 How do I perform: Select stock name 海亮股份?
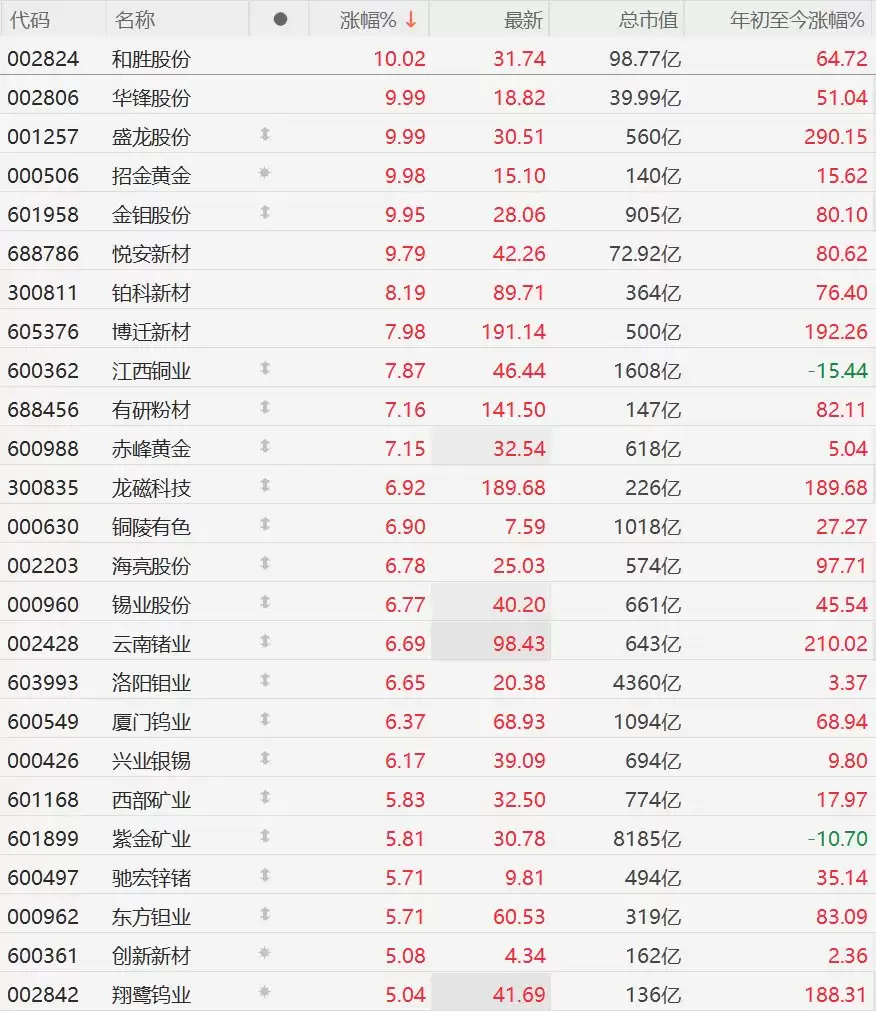151,566
